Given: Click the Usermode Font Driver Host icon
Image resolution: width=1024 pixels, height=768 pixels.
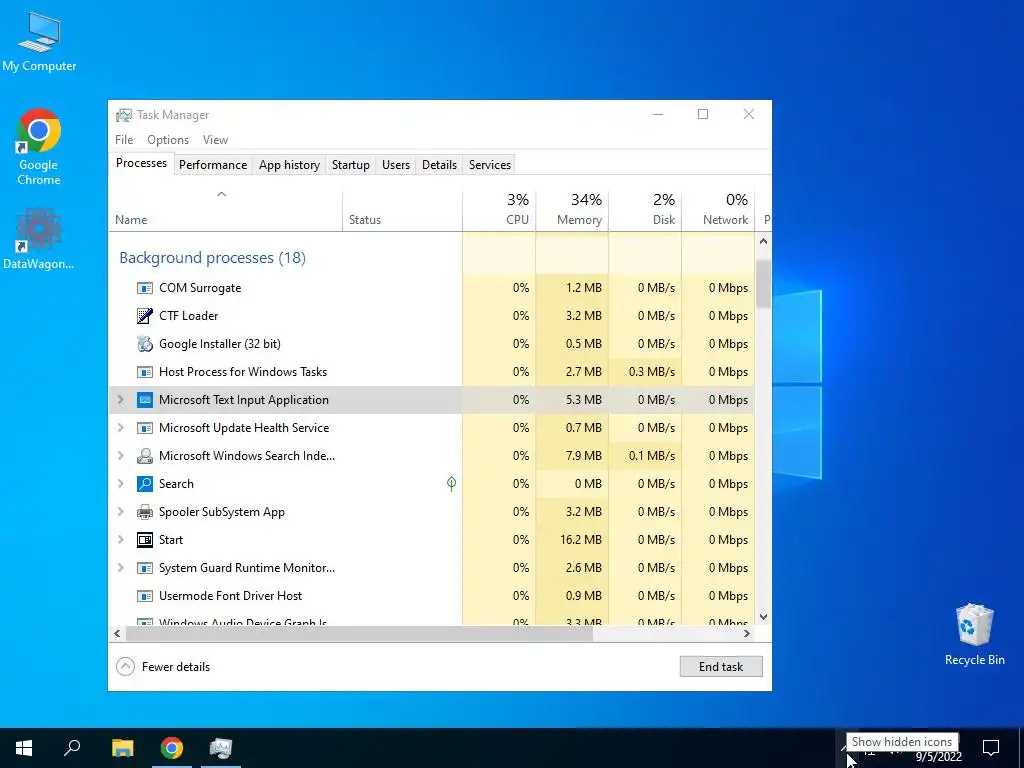Looking at the screenshot, I should click(144, 596).
